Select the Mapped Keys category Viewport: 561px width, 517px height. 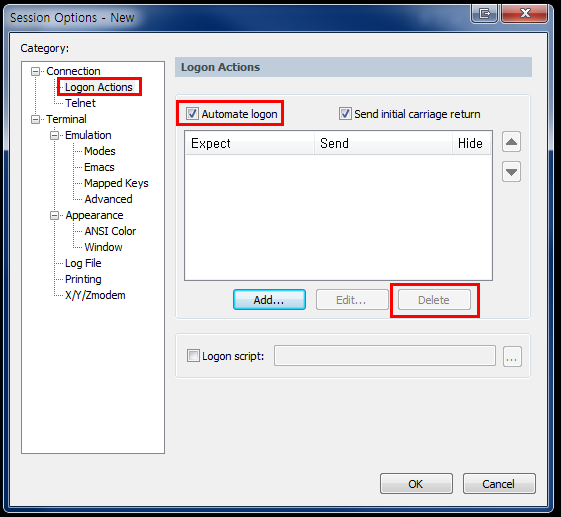116,183
